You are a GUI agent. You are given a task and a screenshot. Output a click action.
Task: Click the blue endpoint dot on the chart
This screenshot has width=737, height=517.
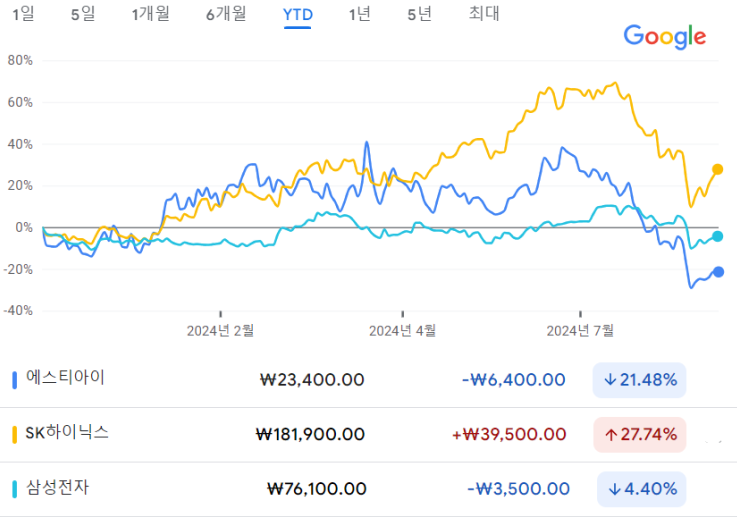718,272
